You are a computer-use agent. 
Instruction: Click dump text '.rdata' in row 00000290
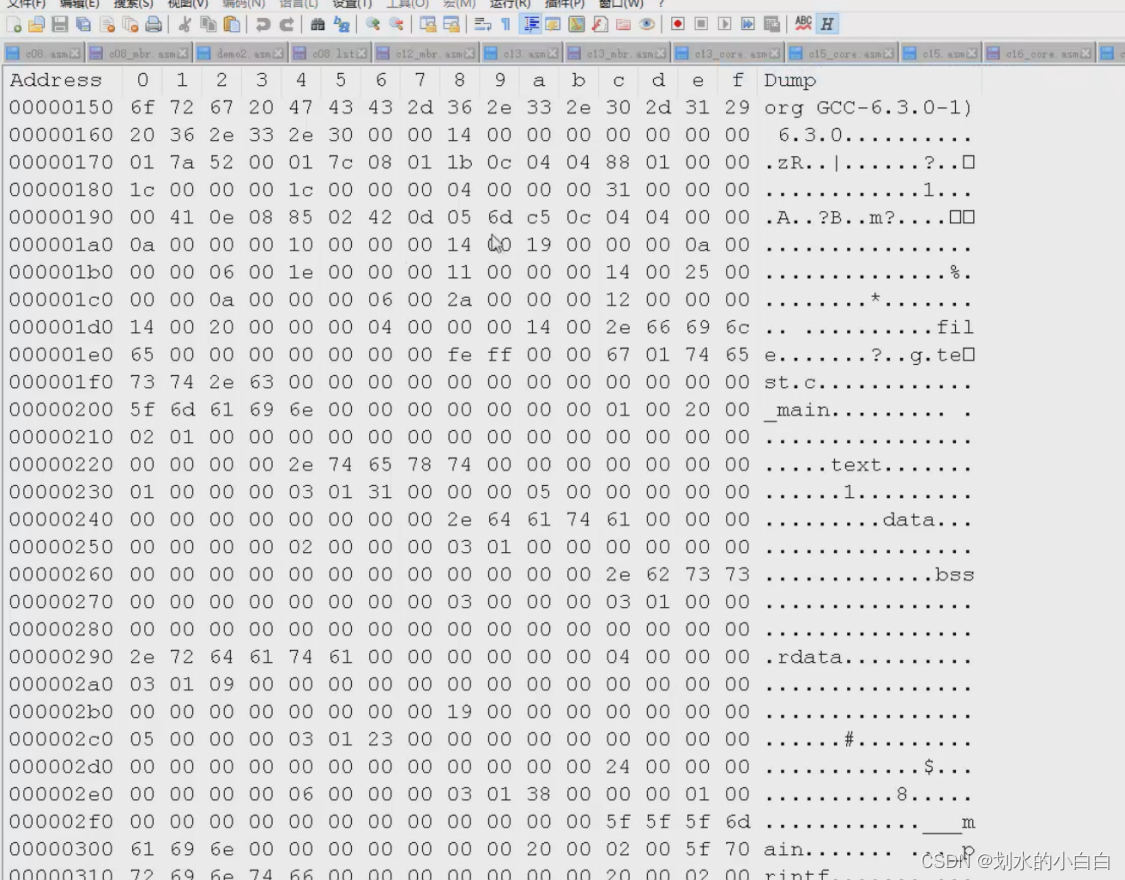(804, 657)
